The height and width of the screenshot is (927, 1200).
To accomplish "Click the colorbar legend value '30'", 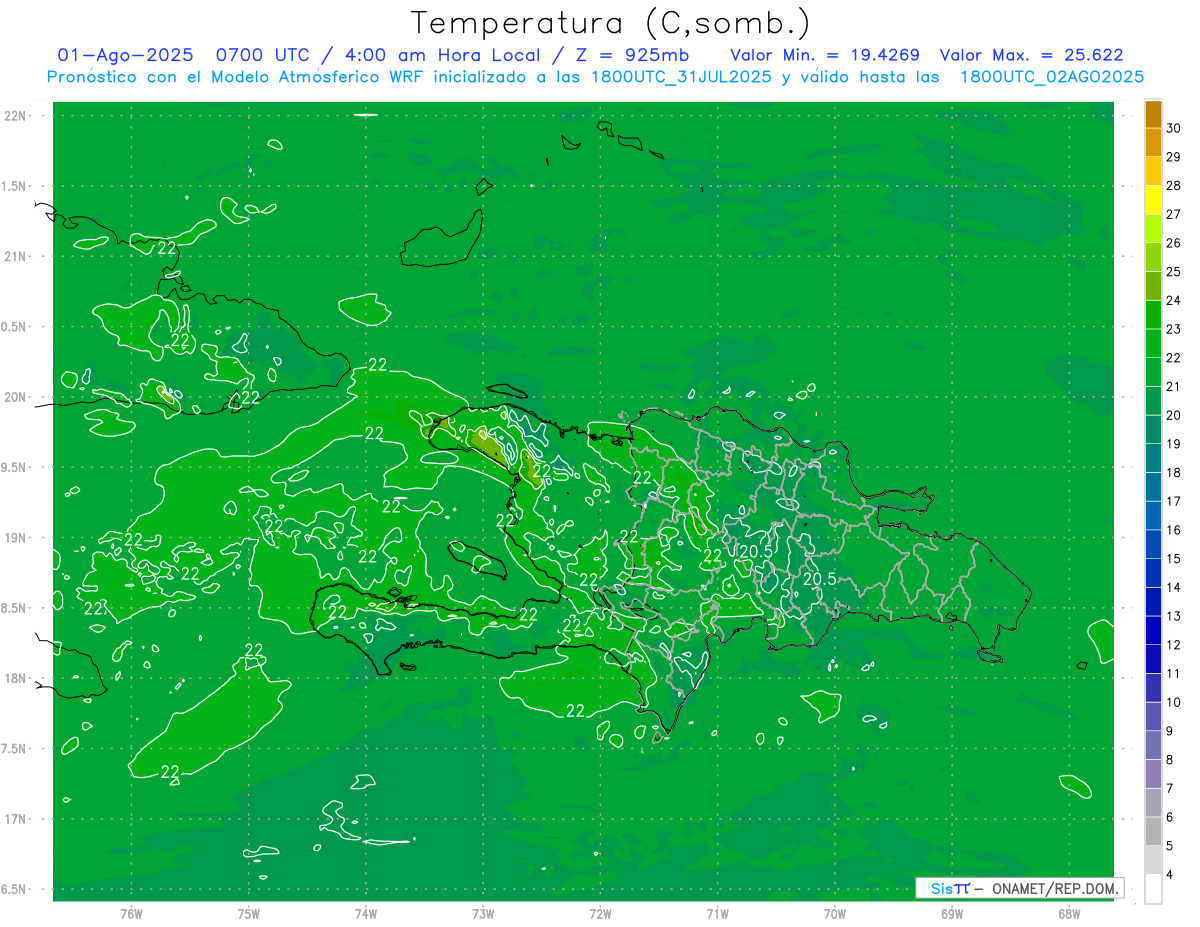I will coord(1174,128).
